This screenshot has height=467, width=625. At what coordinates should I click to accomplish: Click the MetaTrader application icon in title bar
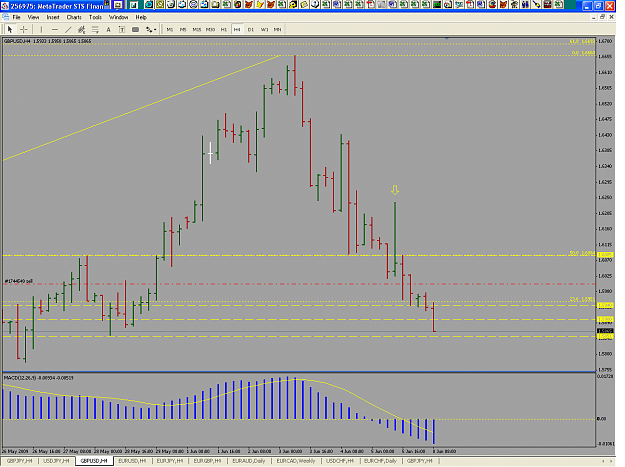coord(4,6)
